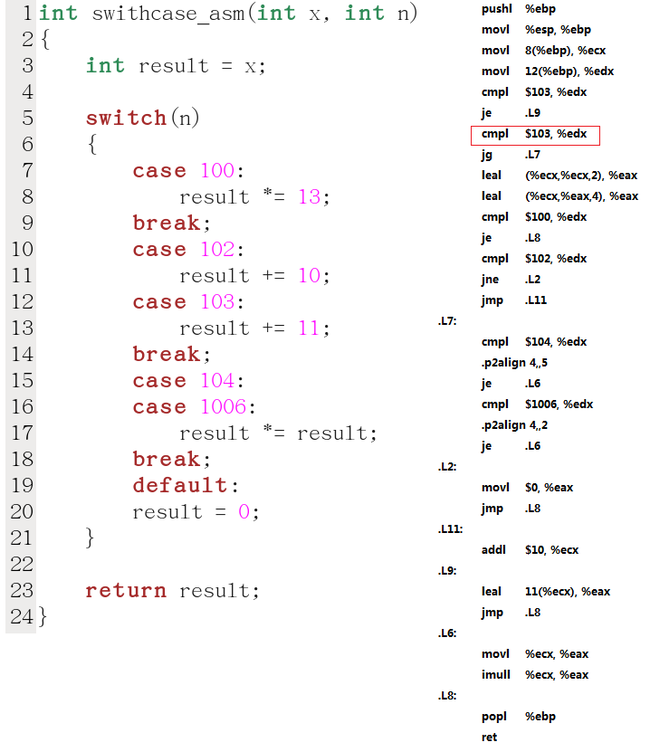Viewport: 650px width, 752px height.
Task: Select the 'jg .L7' jump instruction
Action: tap(511, 154)
